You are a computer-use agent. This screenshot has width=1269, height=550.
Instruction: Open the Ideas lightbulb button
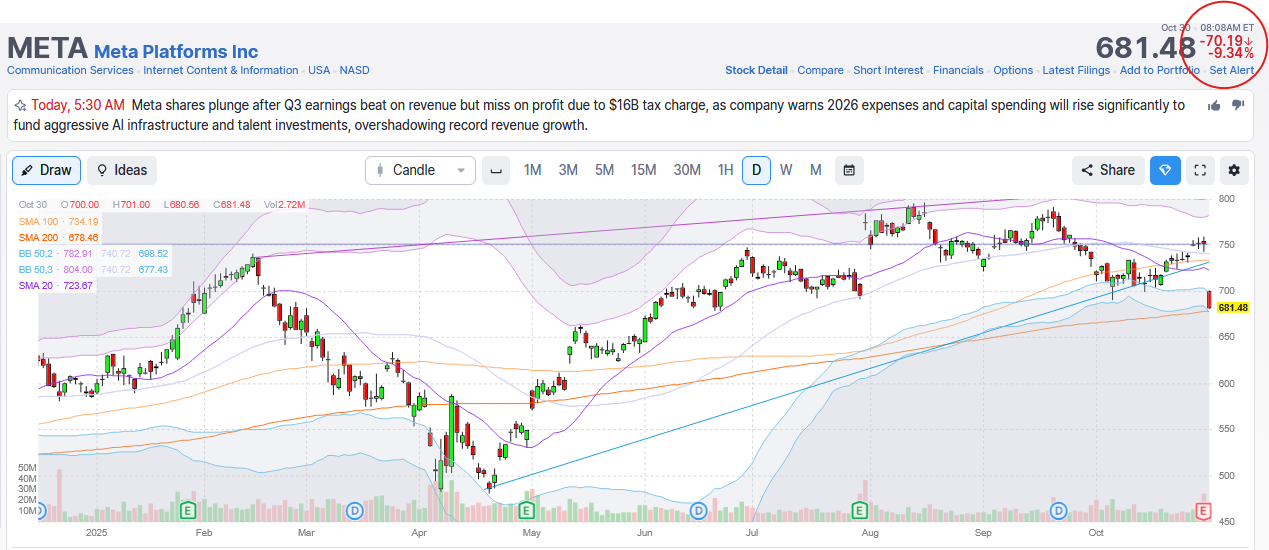(x=121, y=170)
